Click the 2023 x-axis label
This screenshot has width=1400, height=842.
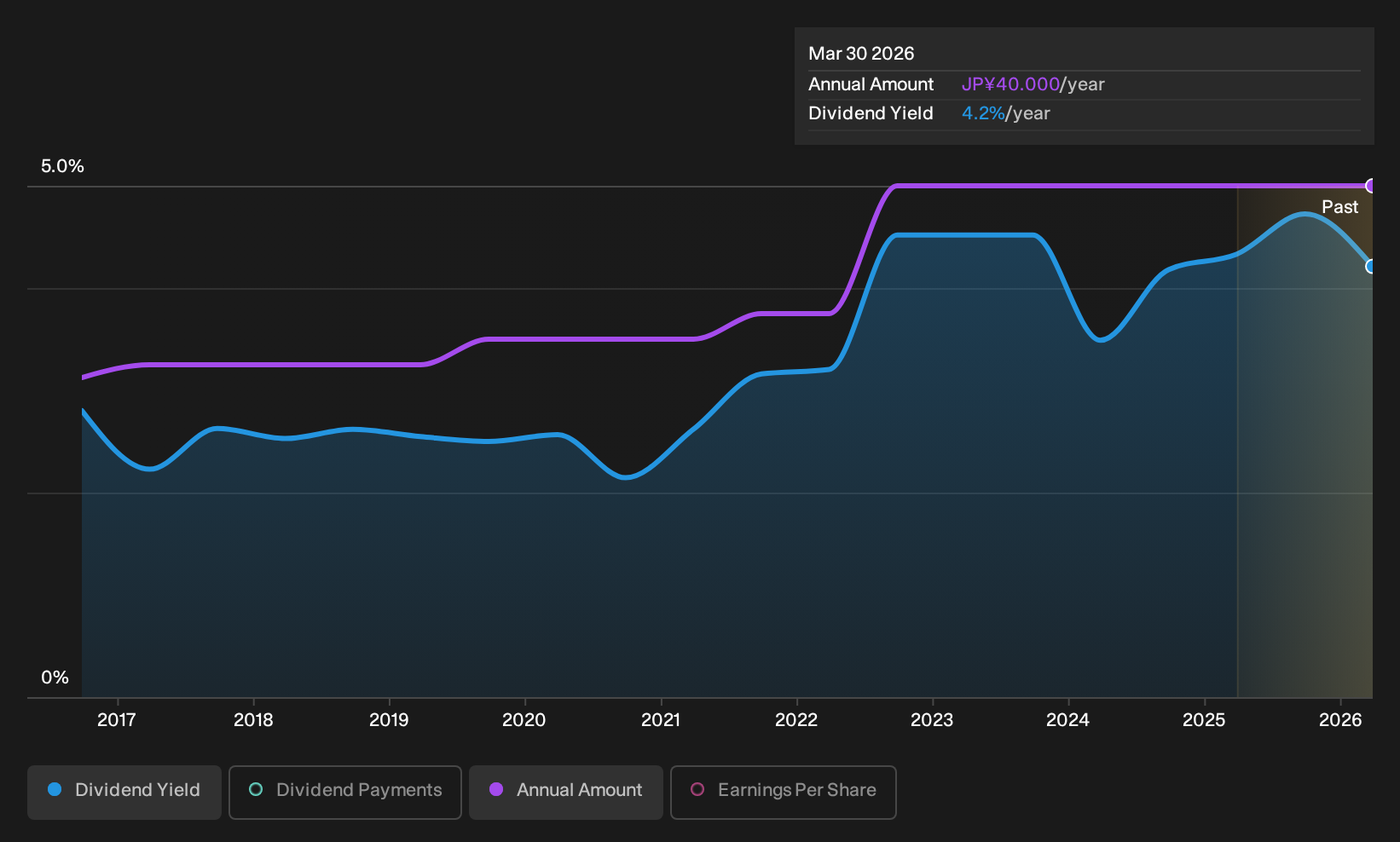(932, 720)
